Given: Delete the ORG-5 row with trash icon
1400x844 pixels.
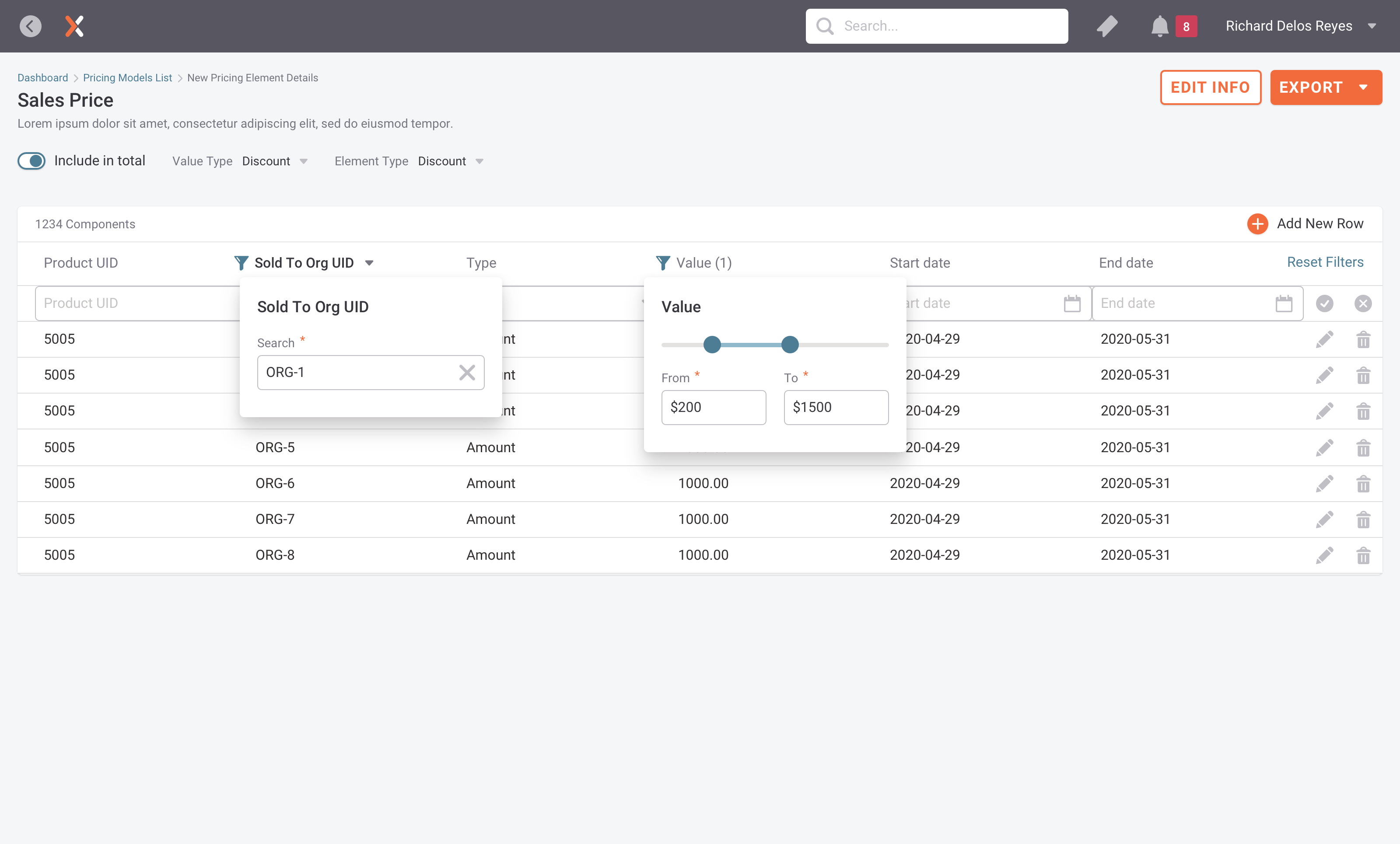Looking at the screenshot, I should (x=1363, y=447).
